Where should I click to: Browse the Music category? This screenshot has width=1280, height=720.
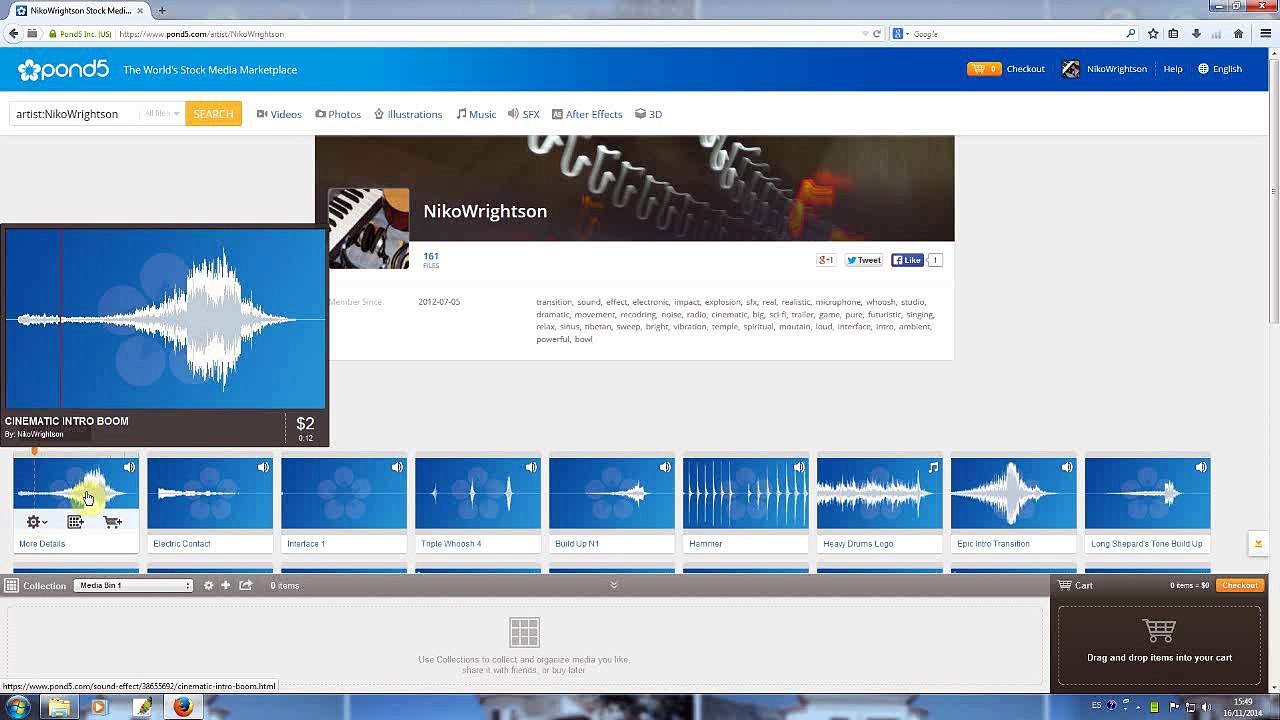coord(476,114)
